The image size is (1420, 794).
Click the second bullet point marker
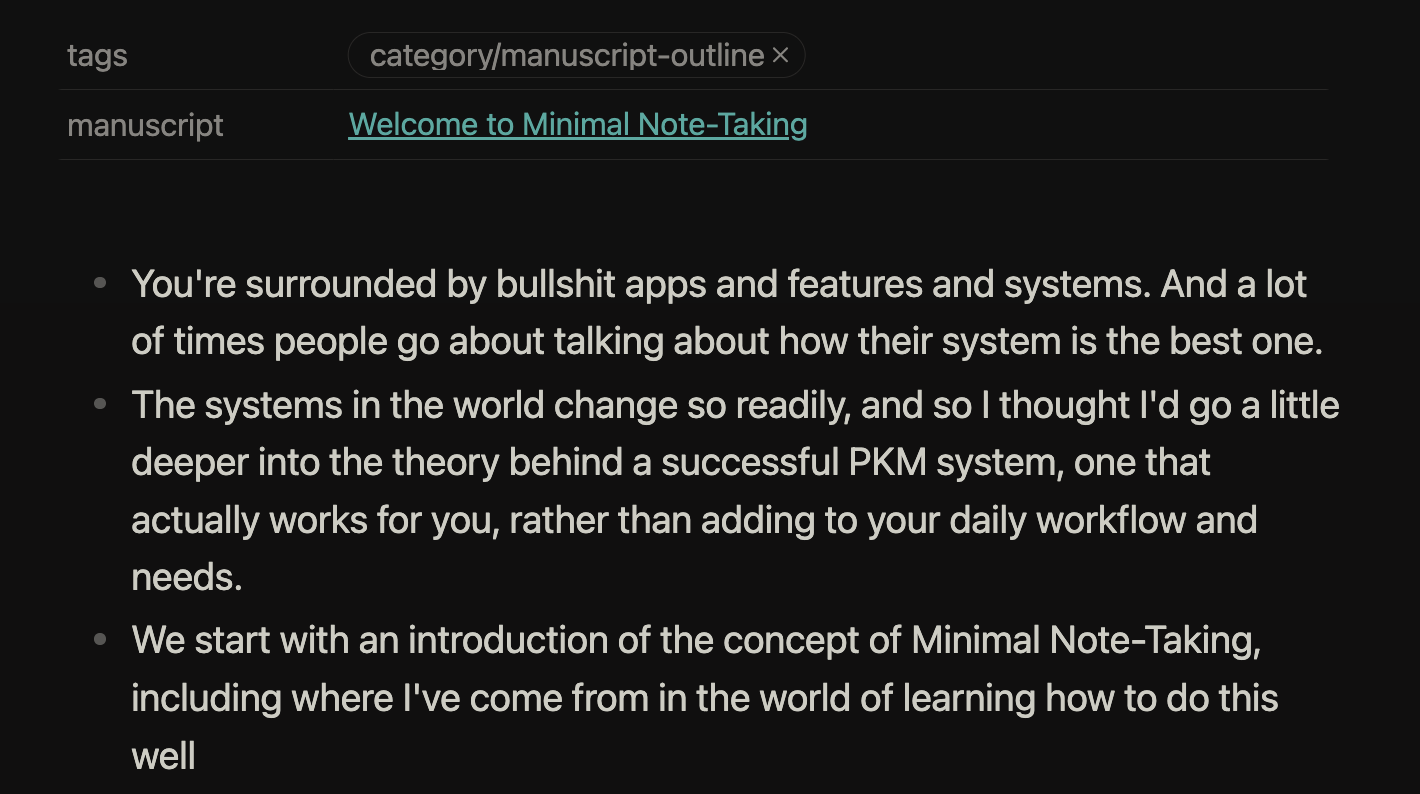pos(100,405)
